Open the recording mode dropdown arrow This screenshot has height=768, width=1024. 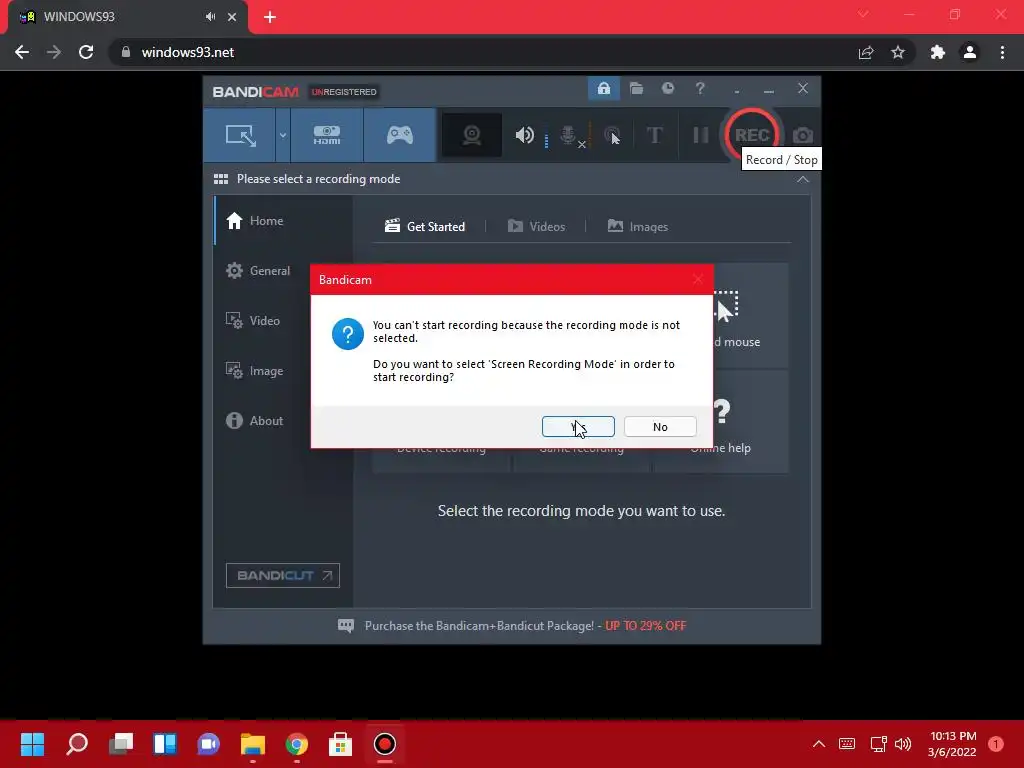coord(283,135)
